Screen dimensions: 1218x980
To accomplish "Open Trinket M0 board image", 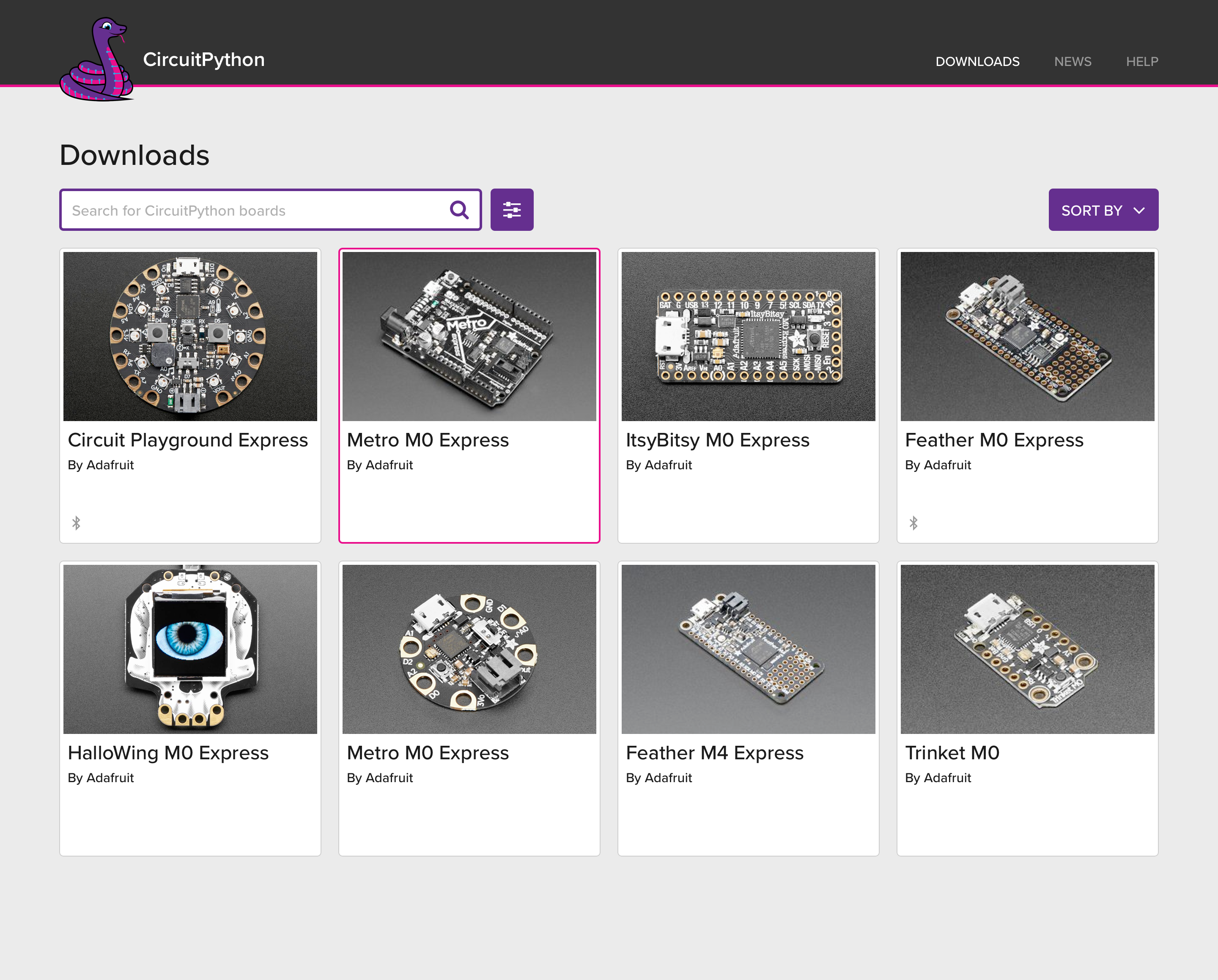I will click(x=1028, y=649).
